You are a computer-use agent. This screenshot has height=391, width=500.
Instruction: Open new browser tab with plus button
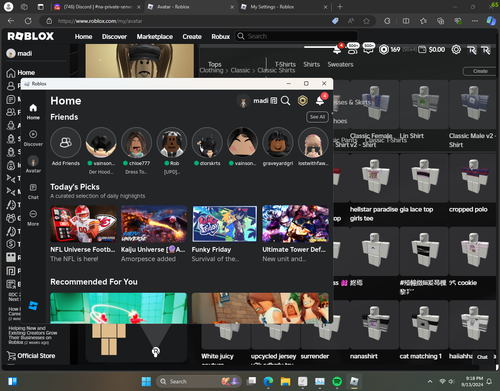click(x=340, y=7)
